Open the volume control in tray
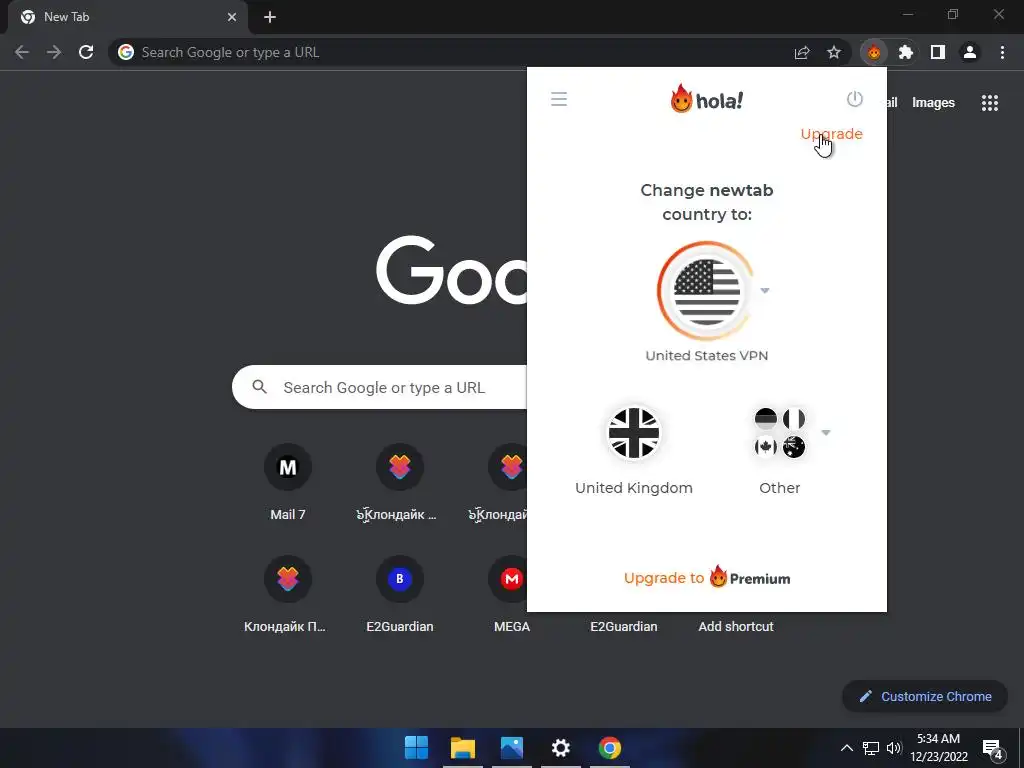Screen dimensions: 1024x768 pyautogui.click(x=894, y=748)
